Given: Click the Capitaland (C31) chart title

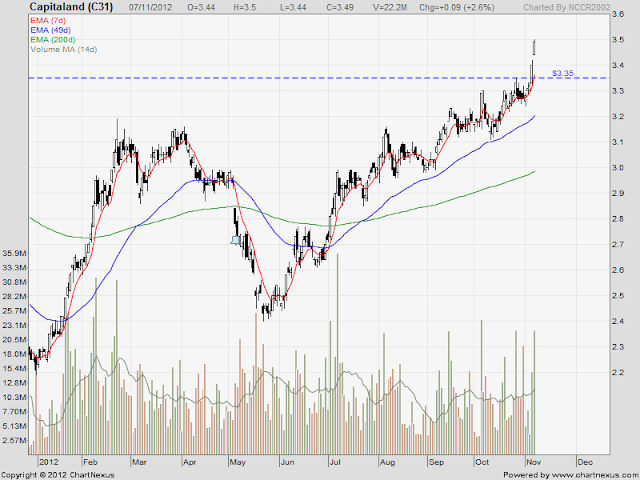Looking at the screenshot, I should pos(71,7).
